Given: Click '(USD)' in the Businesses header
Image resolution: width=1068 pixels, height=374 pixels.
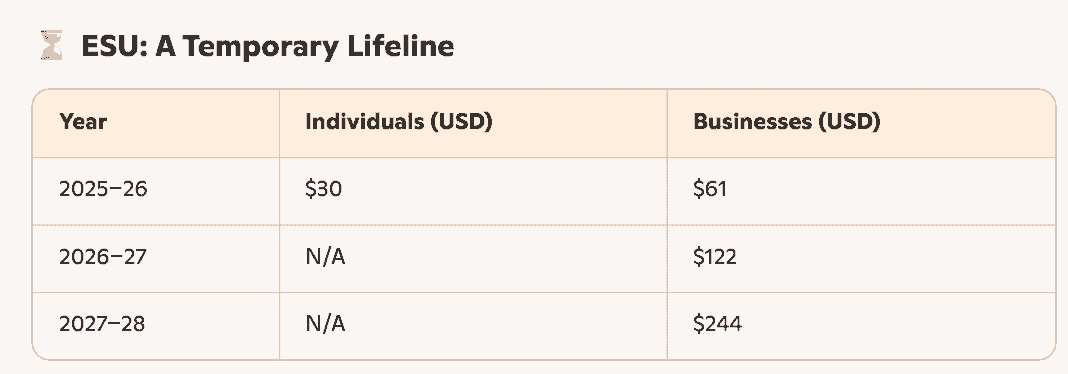Looking at the screenshot, I should coord(849,122).
